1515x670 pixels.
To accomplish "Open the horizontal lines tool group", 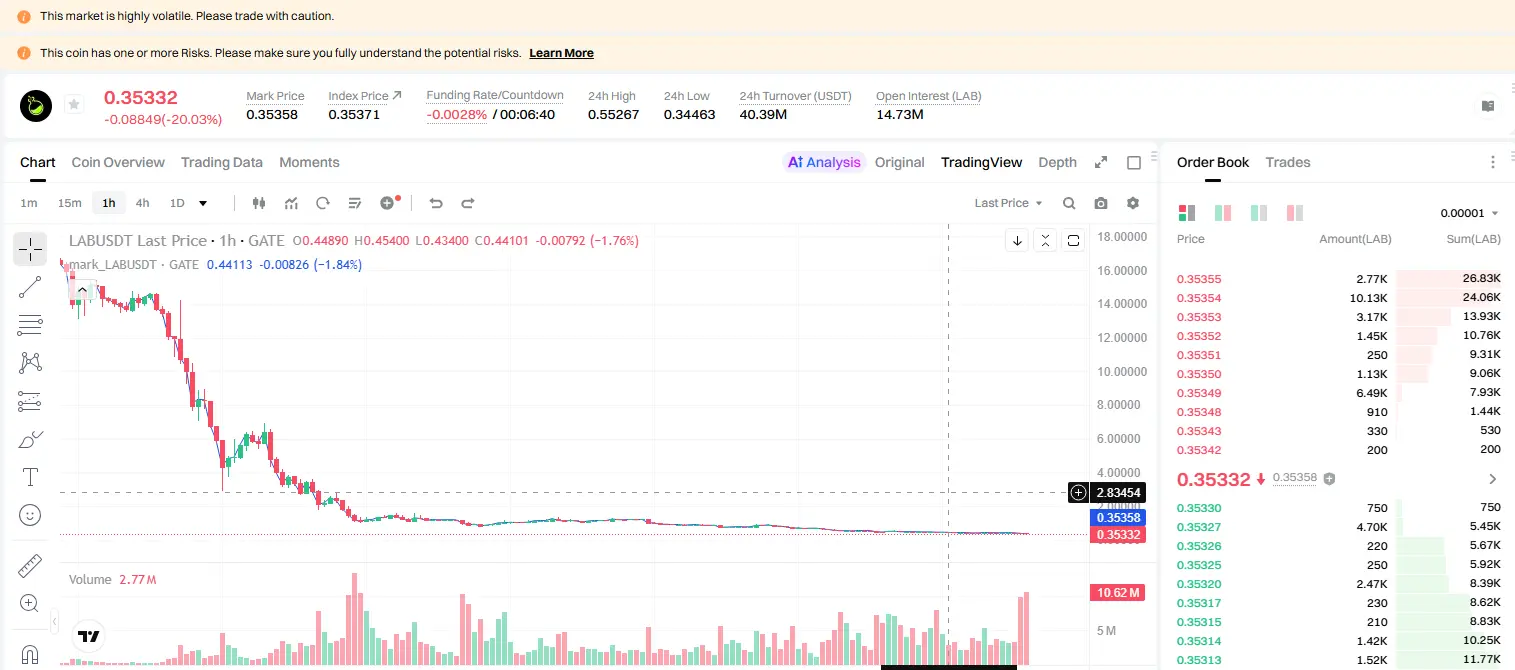I will pyautogui.click(x=30, y=325).
